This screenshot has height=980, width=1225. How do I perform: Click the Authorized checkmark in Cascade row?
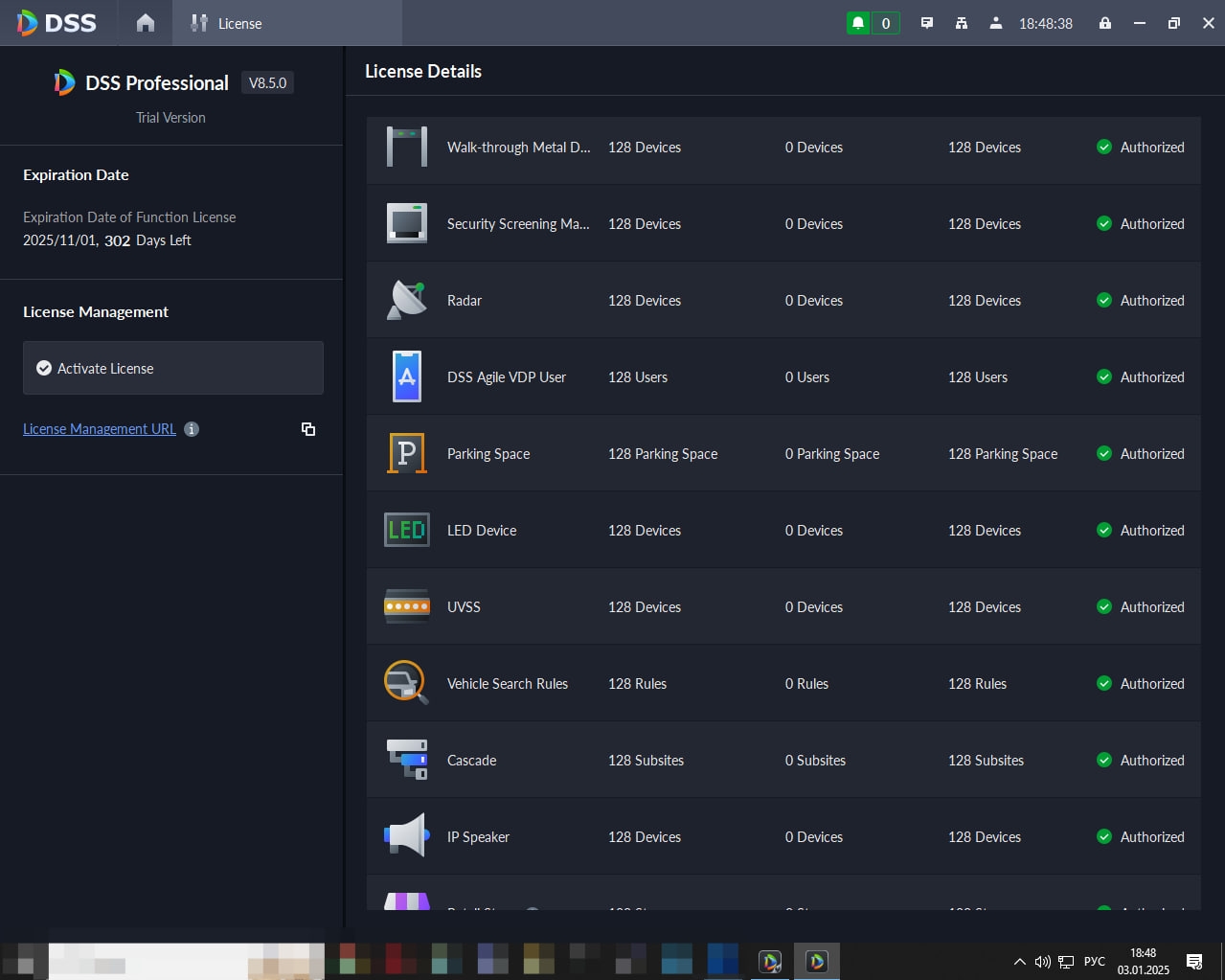pos(1104,760)
